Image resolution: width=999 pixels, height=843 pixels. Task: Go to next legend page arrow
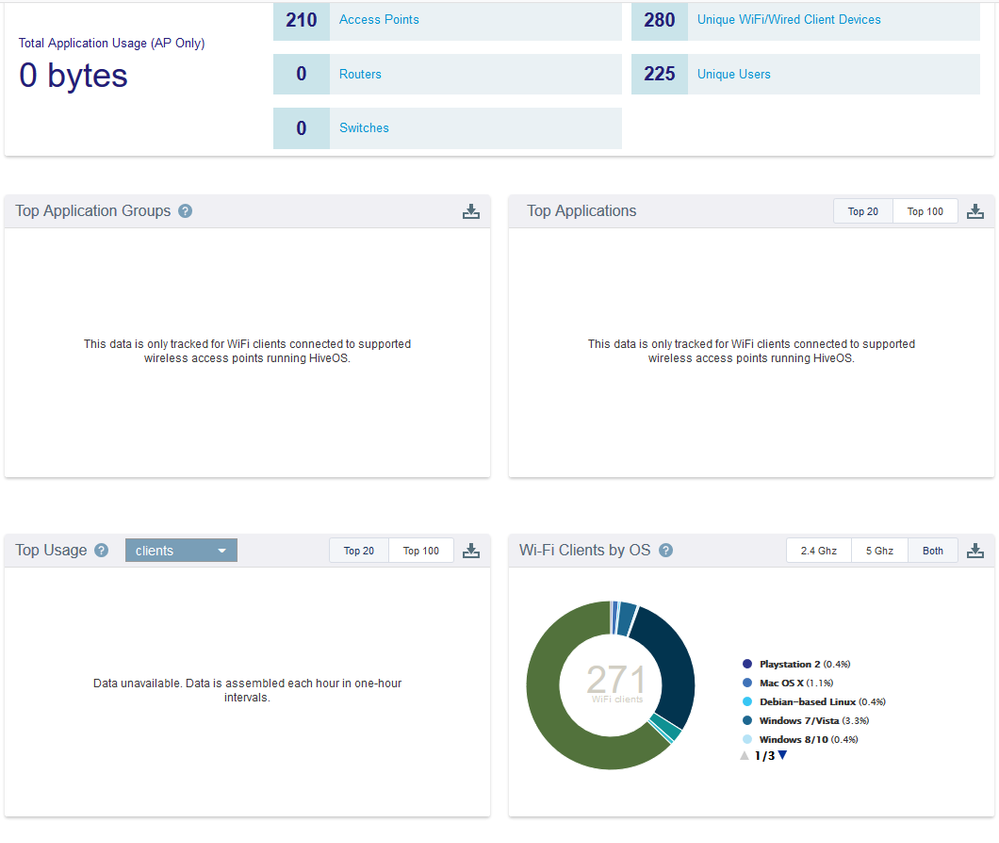(783, 755)
